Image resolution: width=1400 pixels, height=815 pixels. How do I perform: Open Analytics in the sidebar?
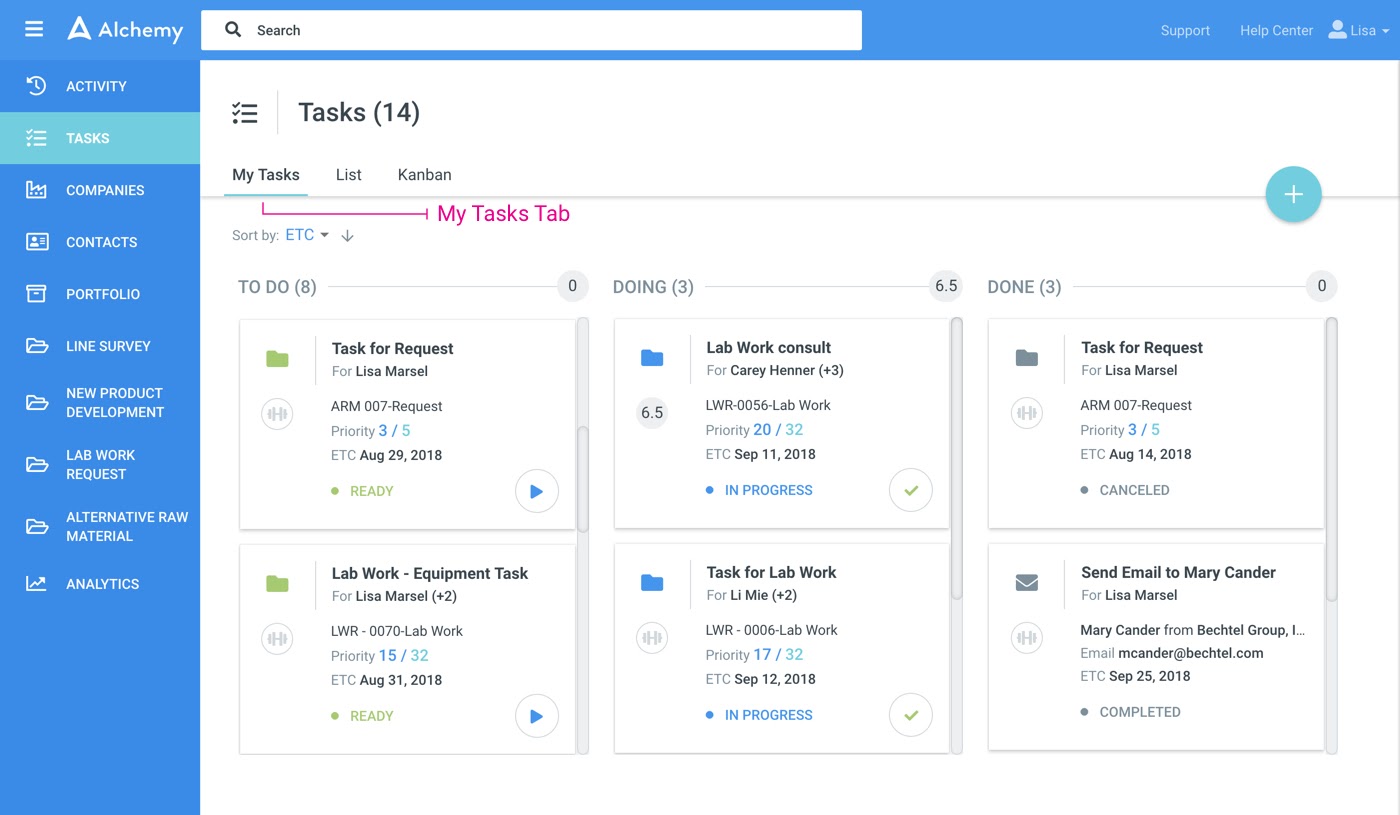point(100,583)
